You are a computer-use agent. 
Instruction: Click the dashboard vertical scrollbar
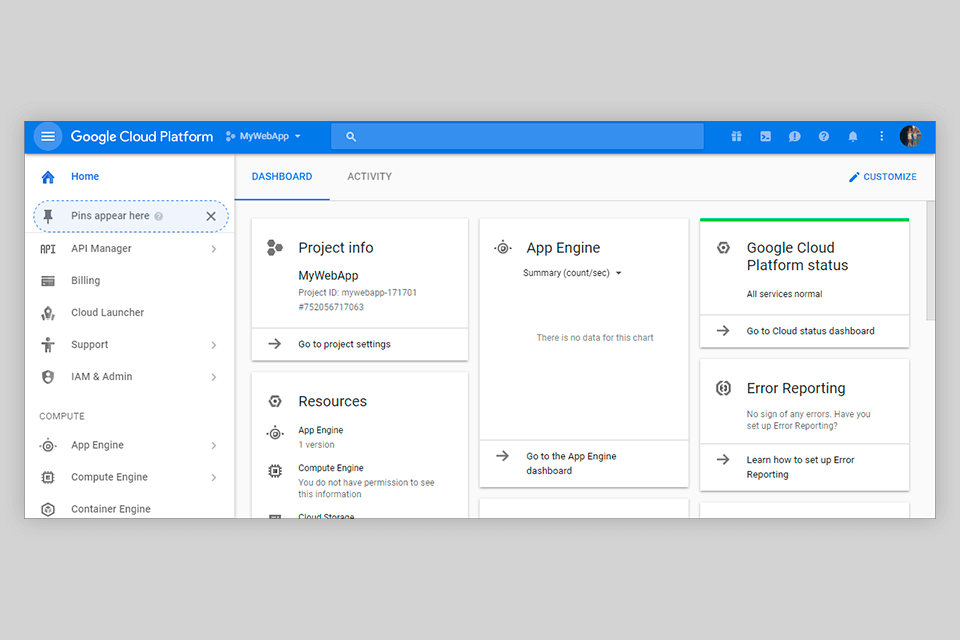pyautogui.click(x=931, y=260)
